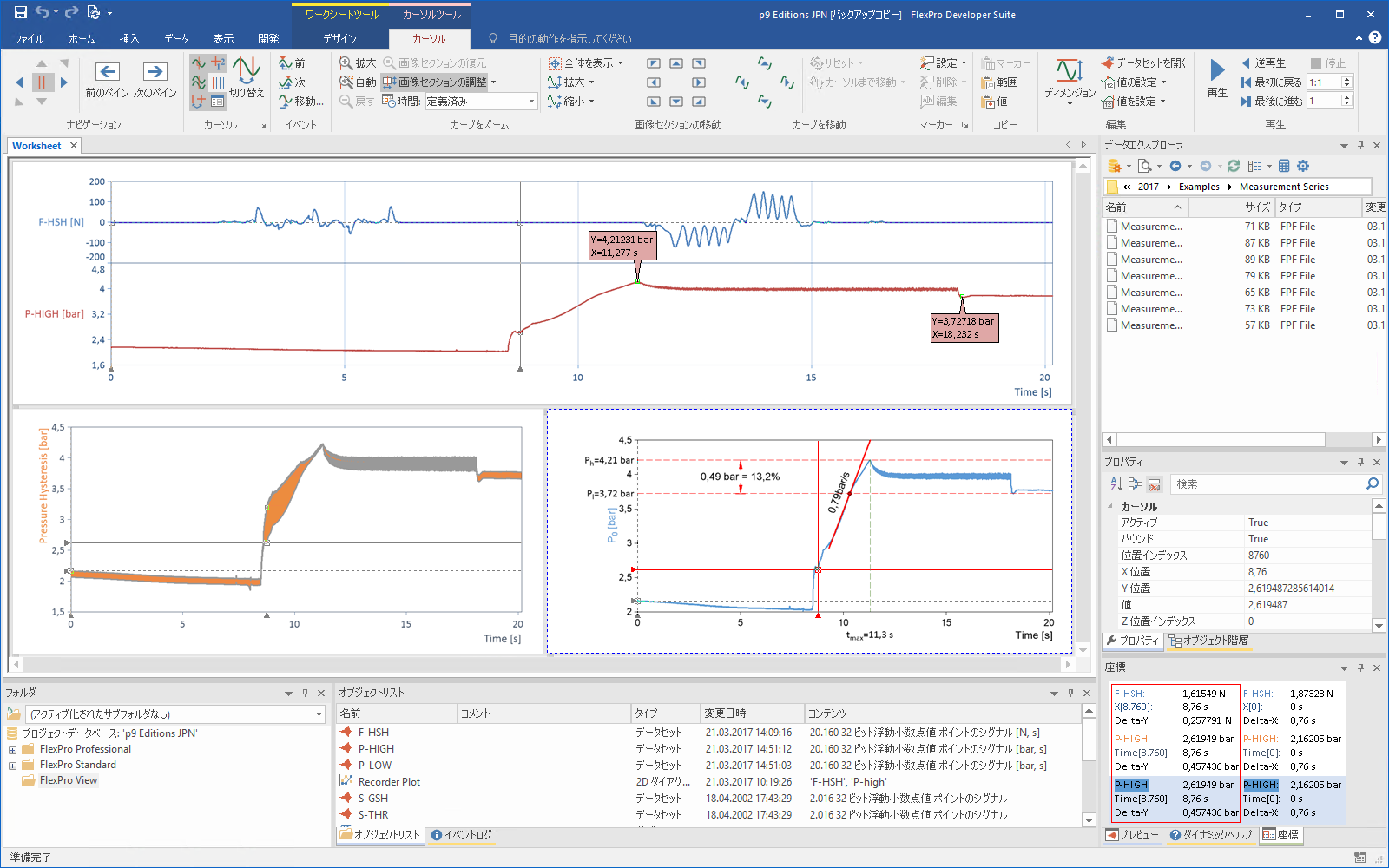The height and width of the screenshot is (868, 1389).
Task: Open the event 移動... command
Action: (x=301, y=102)
